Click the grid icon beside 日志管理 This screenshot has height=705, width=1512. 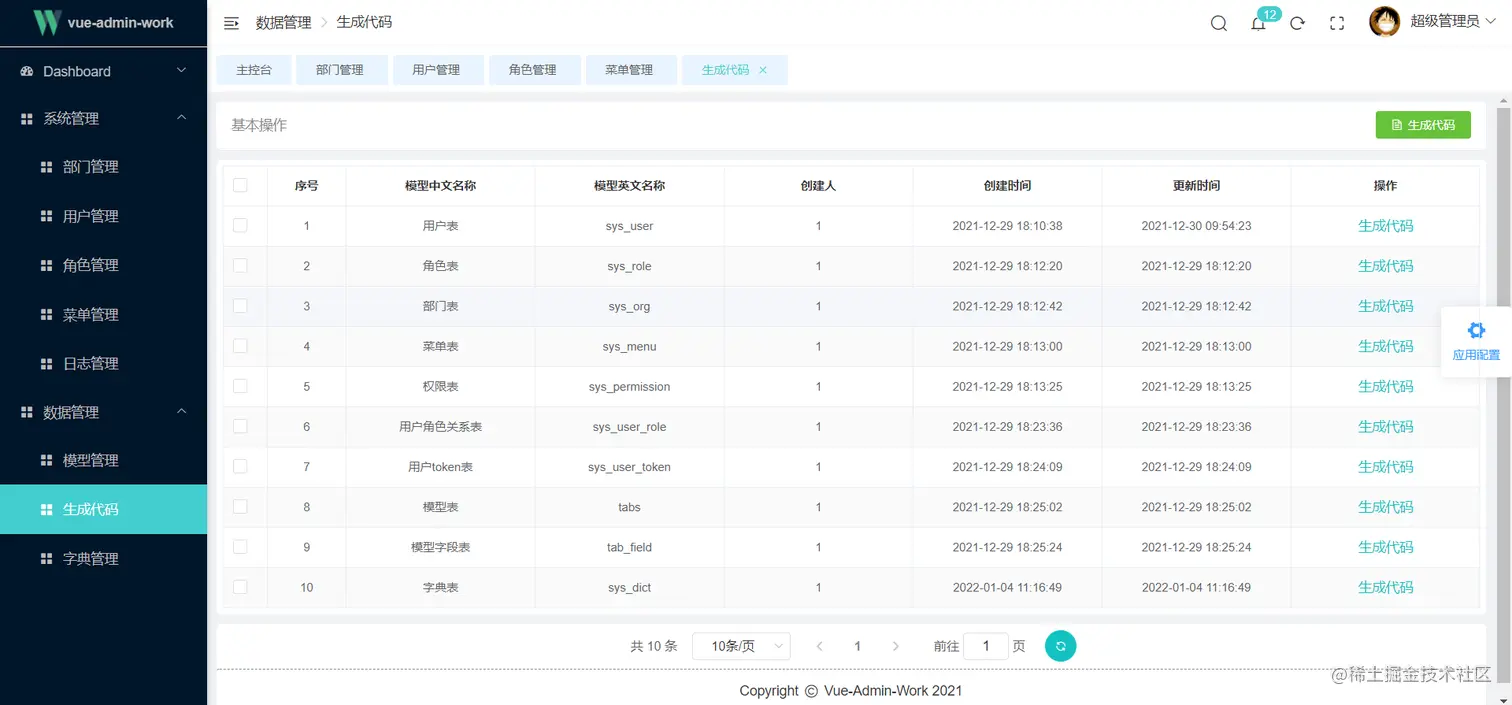(x=46, y=363)
